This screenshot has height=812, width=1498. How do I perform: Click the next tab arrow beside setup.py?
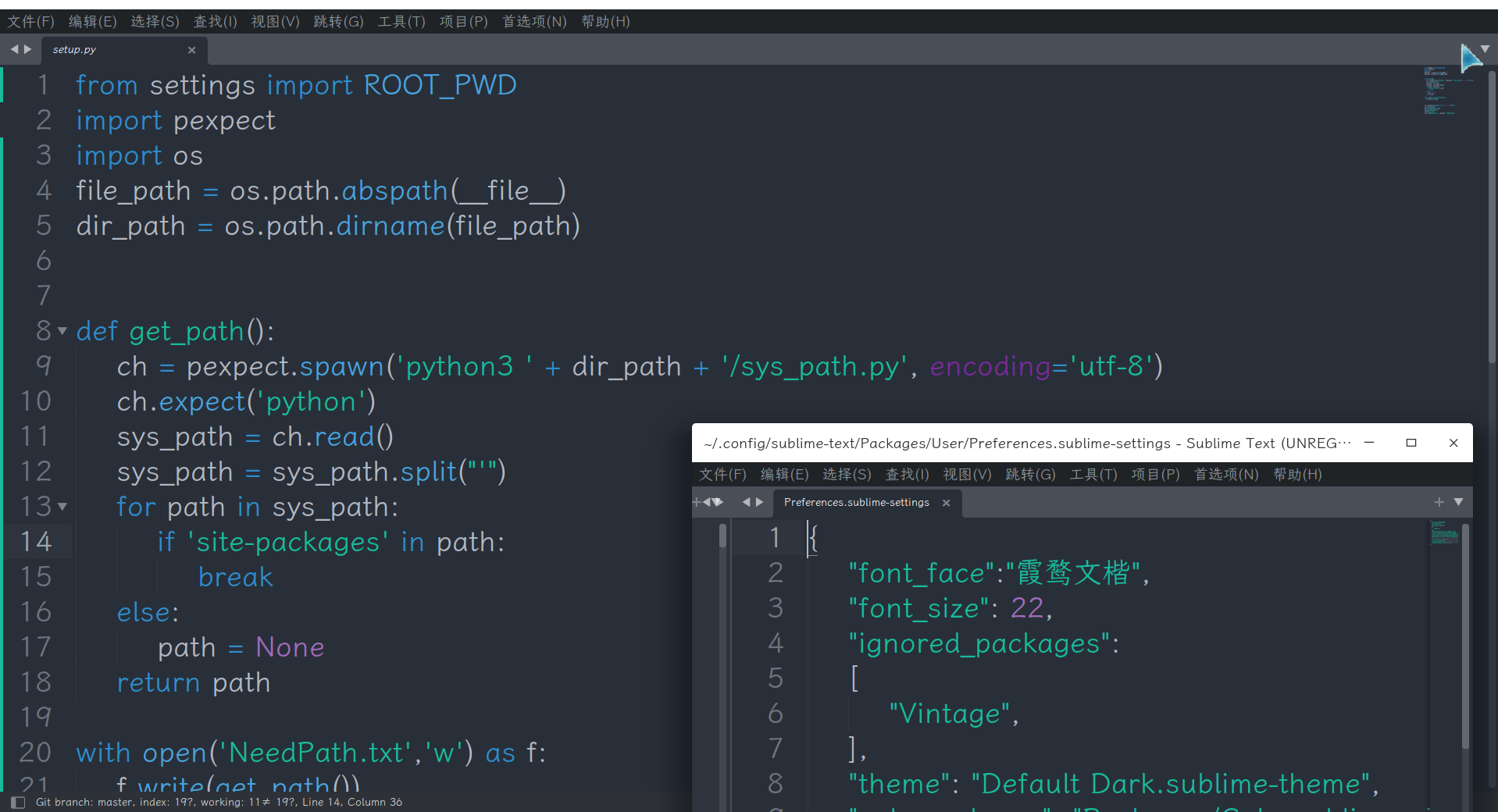pyautogui.click(x=28, y=49)
